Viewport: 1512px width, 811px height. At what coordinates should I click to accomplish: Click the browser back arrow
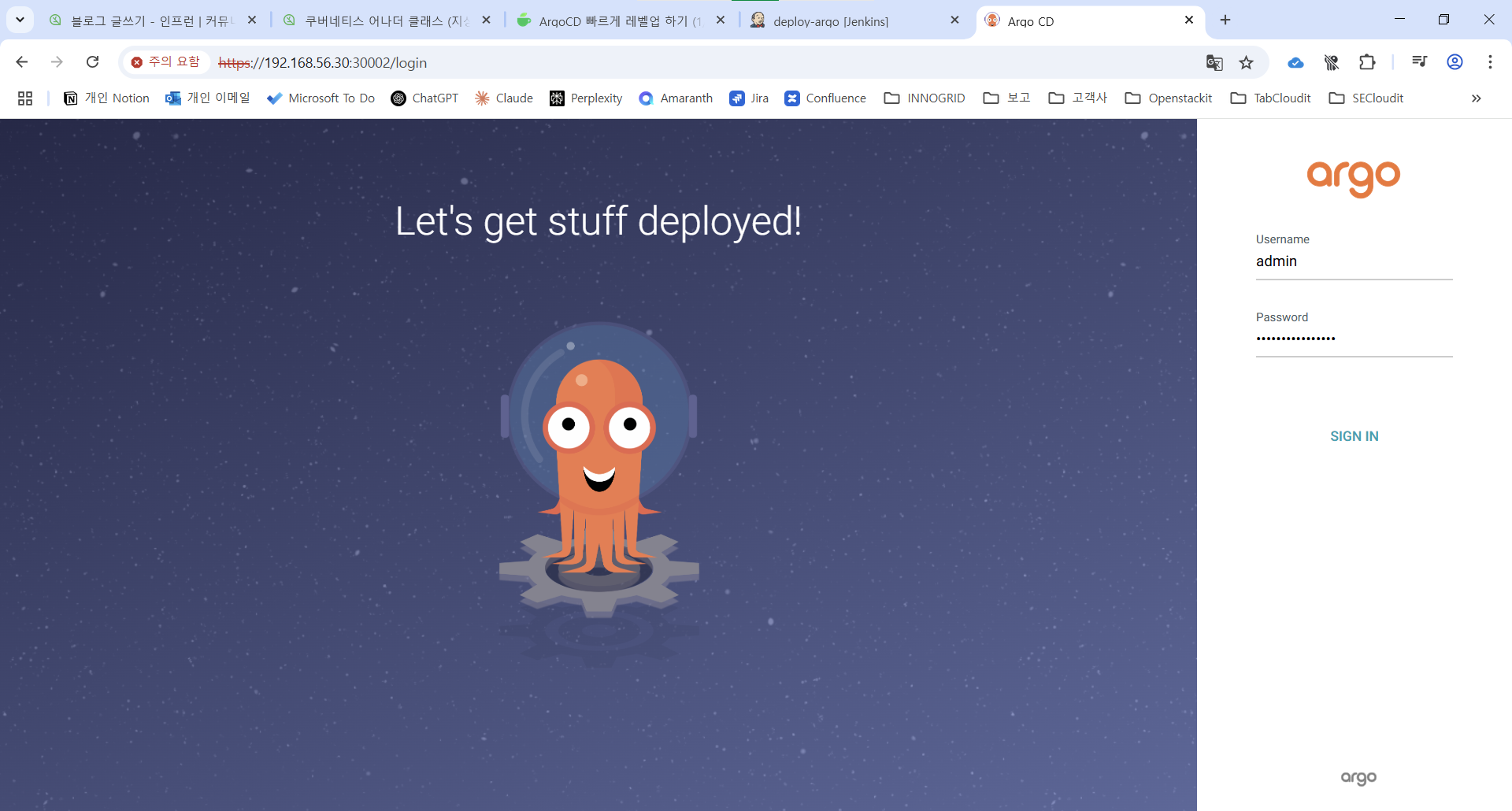(x=22, y=62)
